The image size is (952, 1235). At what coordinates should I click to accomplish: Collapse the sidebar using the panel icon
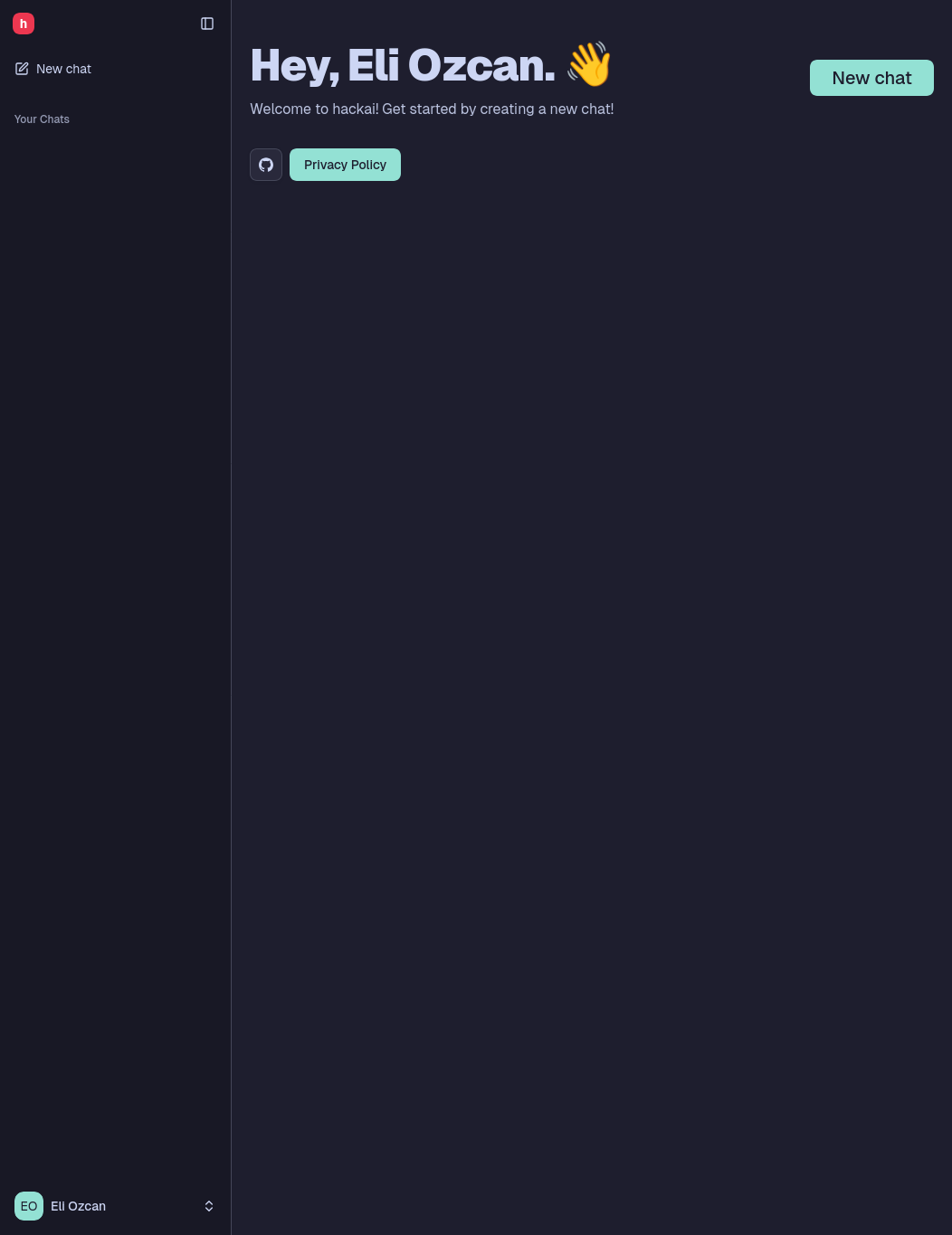(207, 24)
